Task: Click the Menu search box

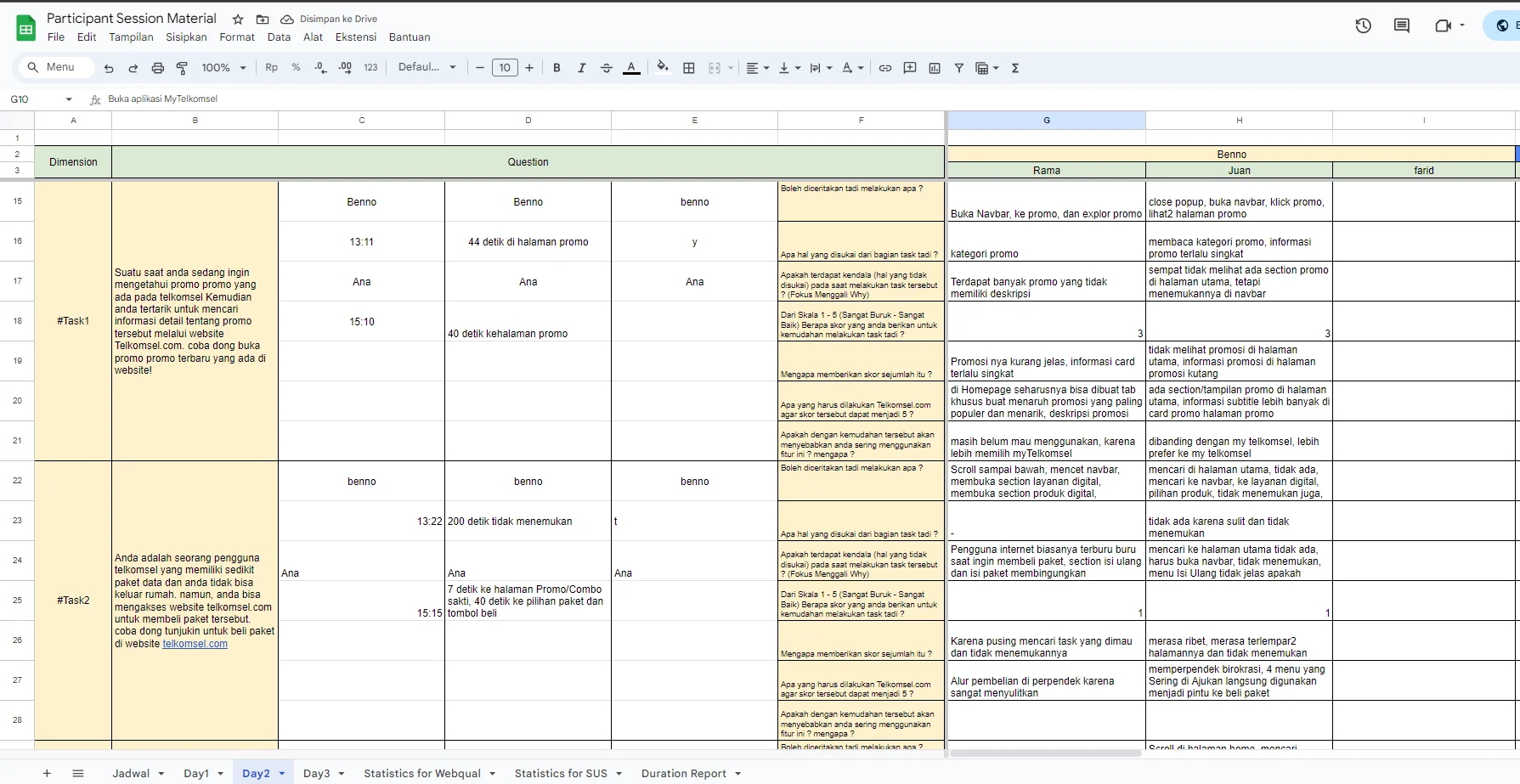Action: [55, 67]
